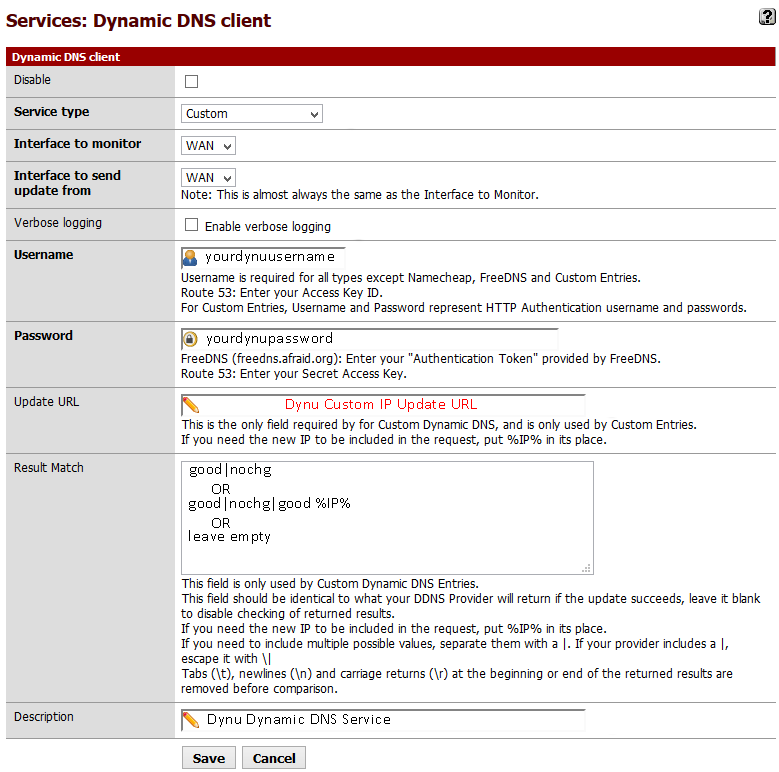Click the lock icon in Password field
Image resolution: width=779 pixels, height=772 pixels.
tap(190, 339)
